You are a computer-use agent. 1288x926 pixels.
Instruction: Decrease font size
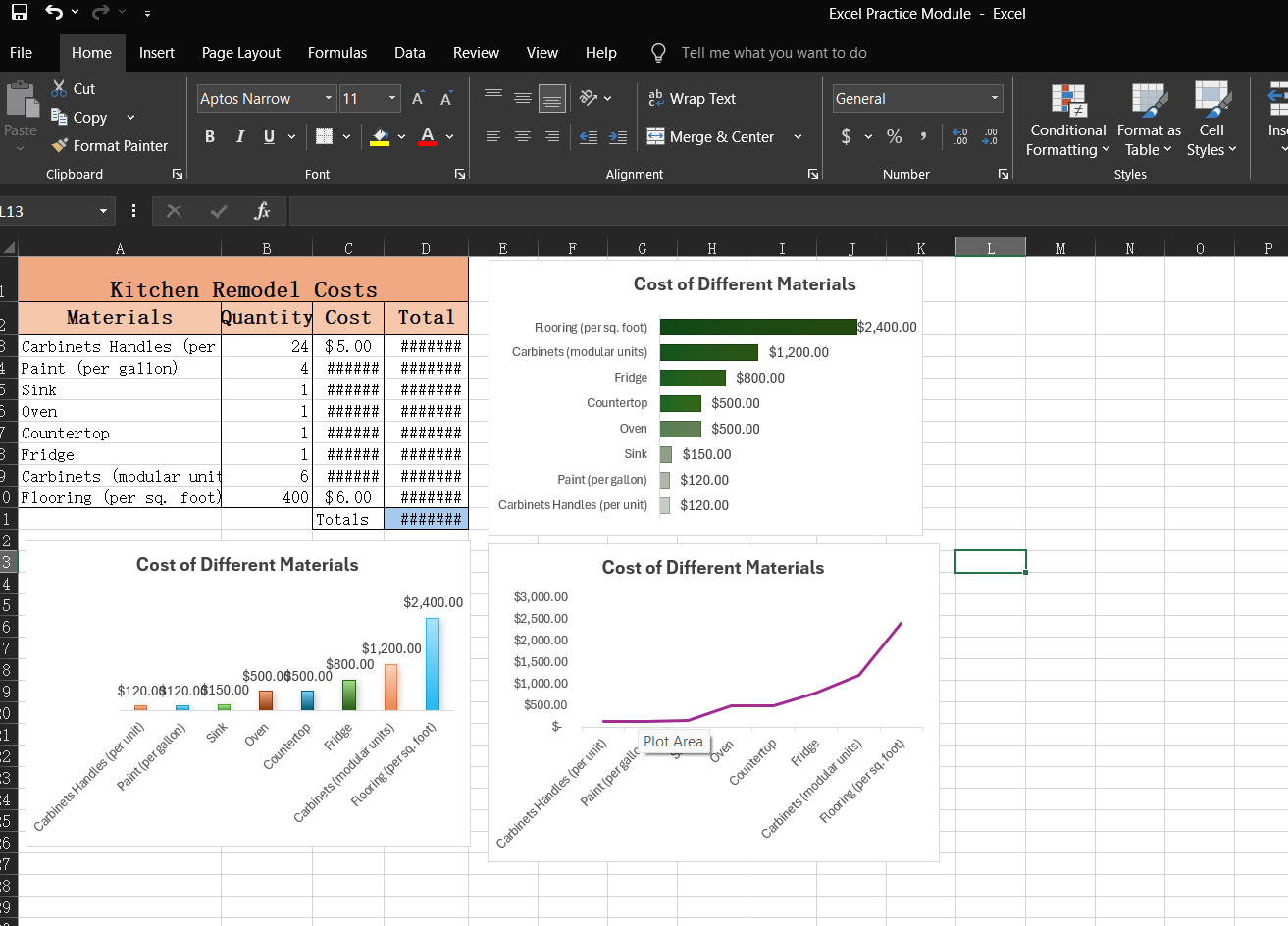click(x=446, y=98)
